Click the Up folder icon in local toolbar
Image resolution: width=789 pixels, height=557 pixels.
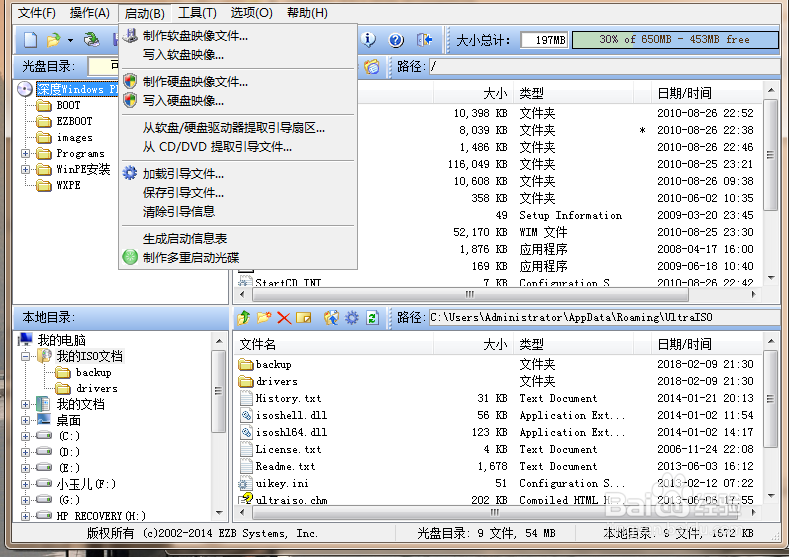[244, 317]
